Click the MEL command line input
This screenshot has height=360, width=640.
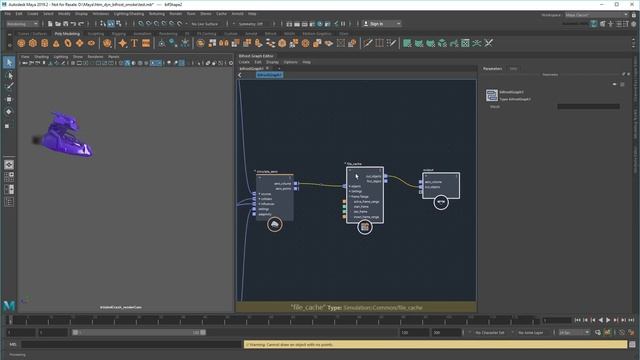[x=132, y=344]
